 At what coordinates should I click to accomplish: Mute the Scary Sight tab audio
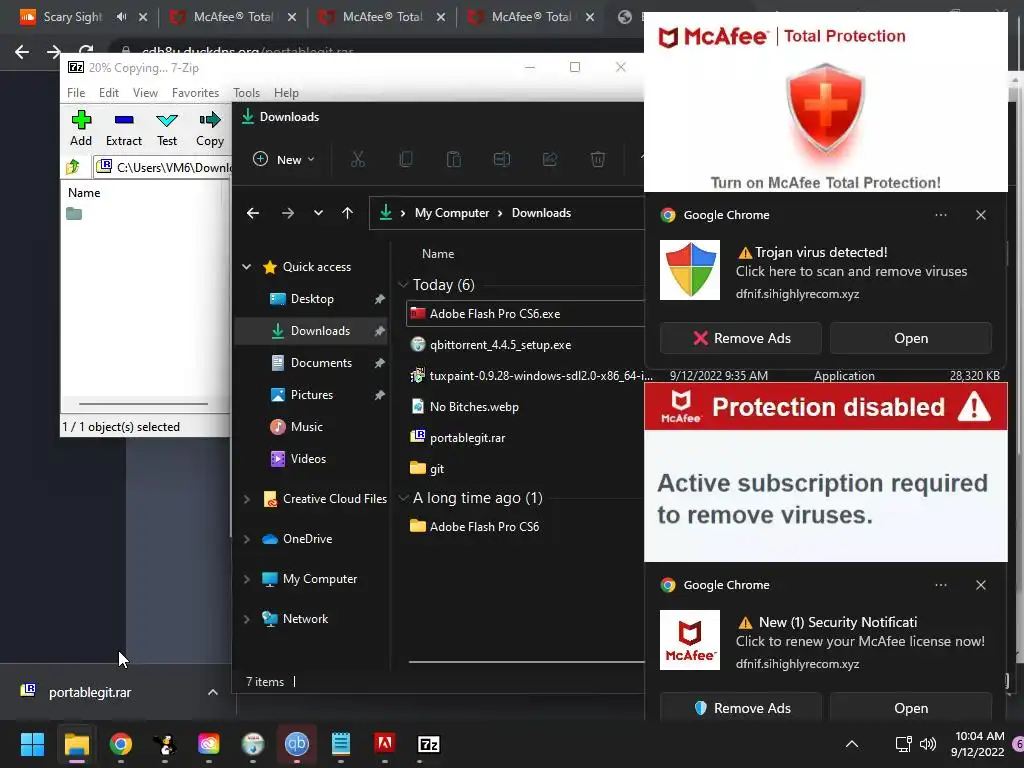pyautogui.click(x=121, y=17)
